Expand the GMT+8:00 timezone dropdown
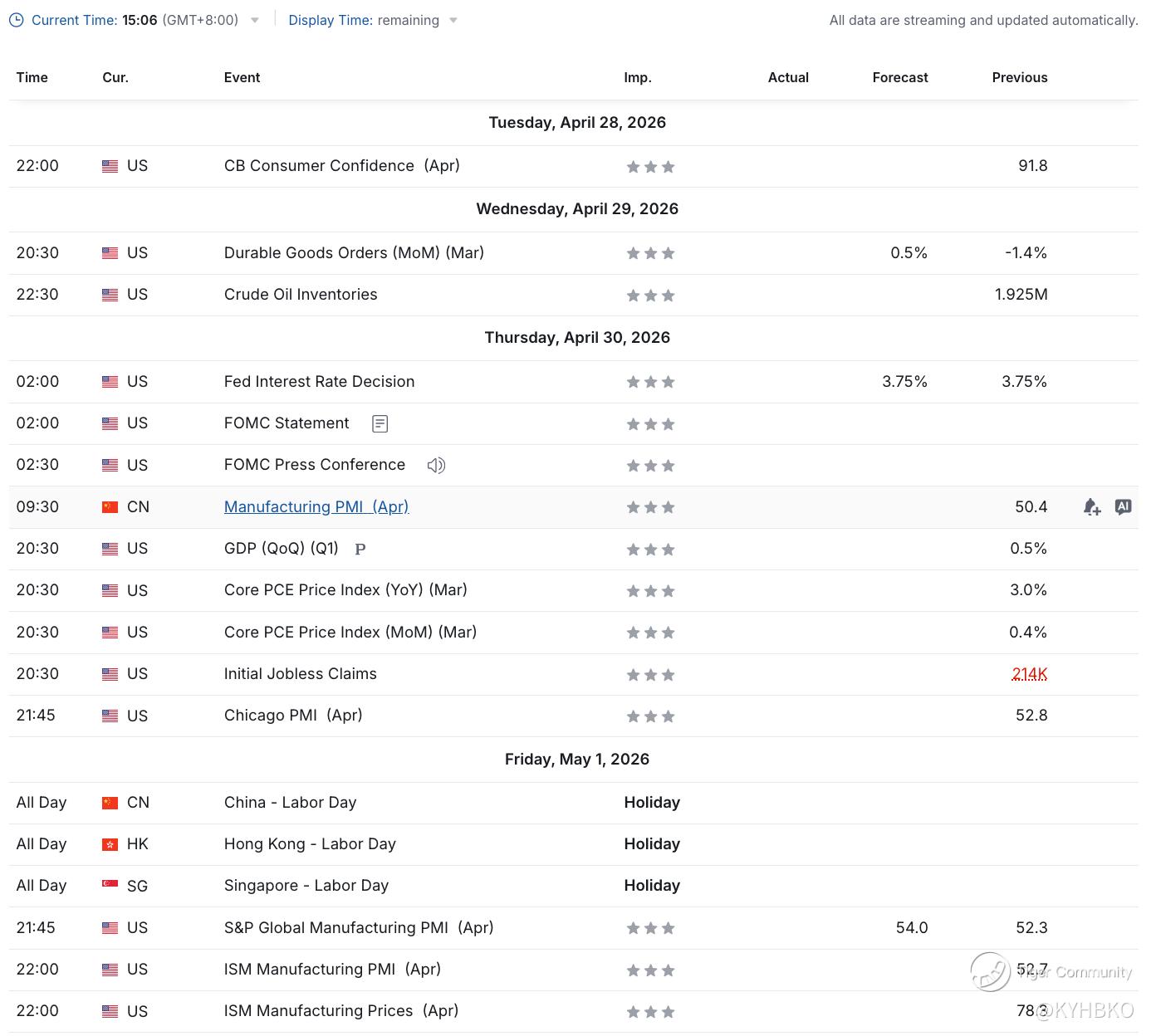Screen dimensions: 1156x1036 coord(255,21)
